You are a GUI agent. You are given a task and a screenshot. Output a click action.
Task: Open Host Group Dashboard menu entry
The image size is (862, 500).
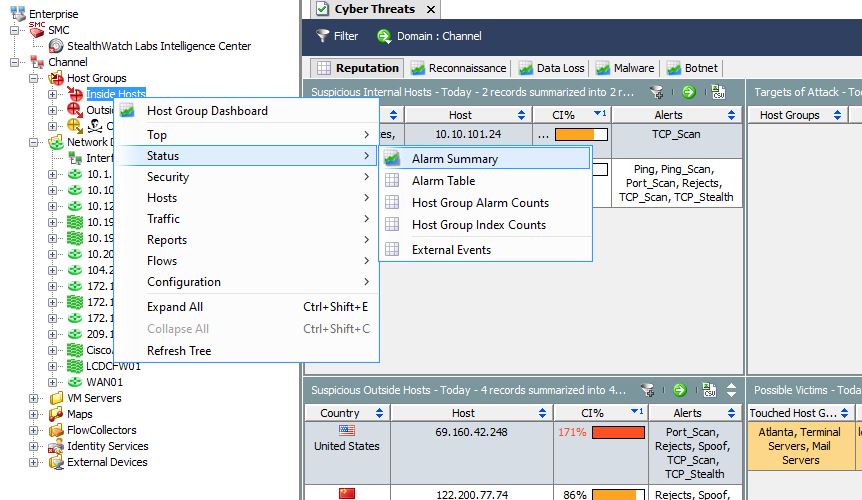coord(247,110)
